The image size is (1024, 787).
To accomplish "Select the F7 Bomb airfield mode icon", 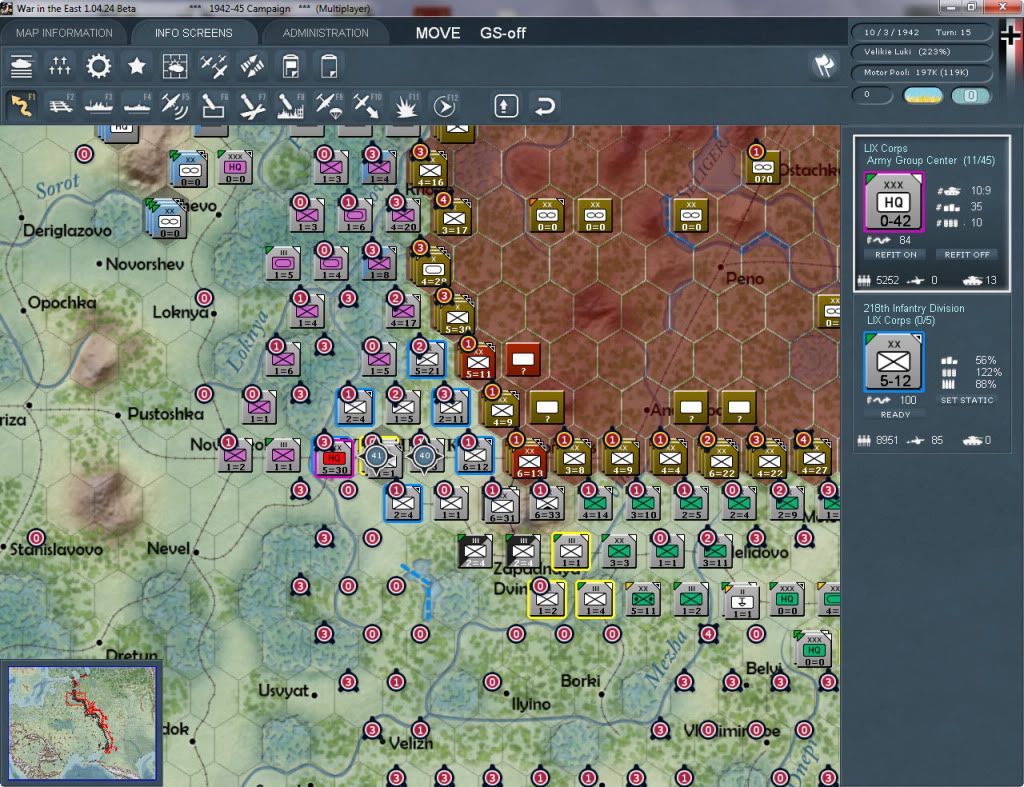I will click(252, 105).
